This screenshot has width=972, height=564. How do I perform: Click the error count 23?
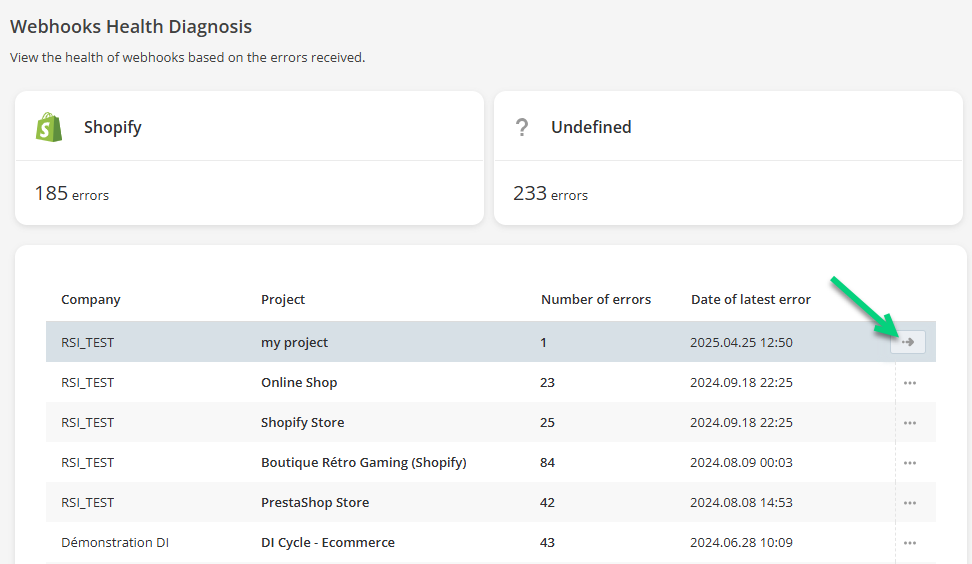[x=547, y=382]
